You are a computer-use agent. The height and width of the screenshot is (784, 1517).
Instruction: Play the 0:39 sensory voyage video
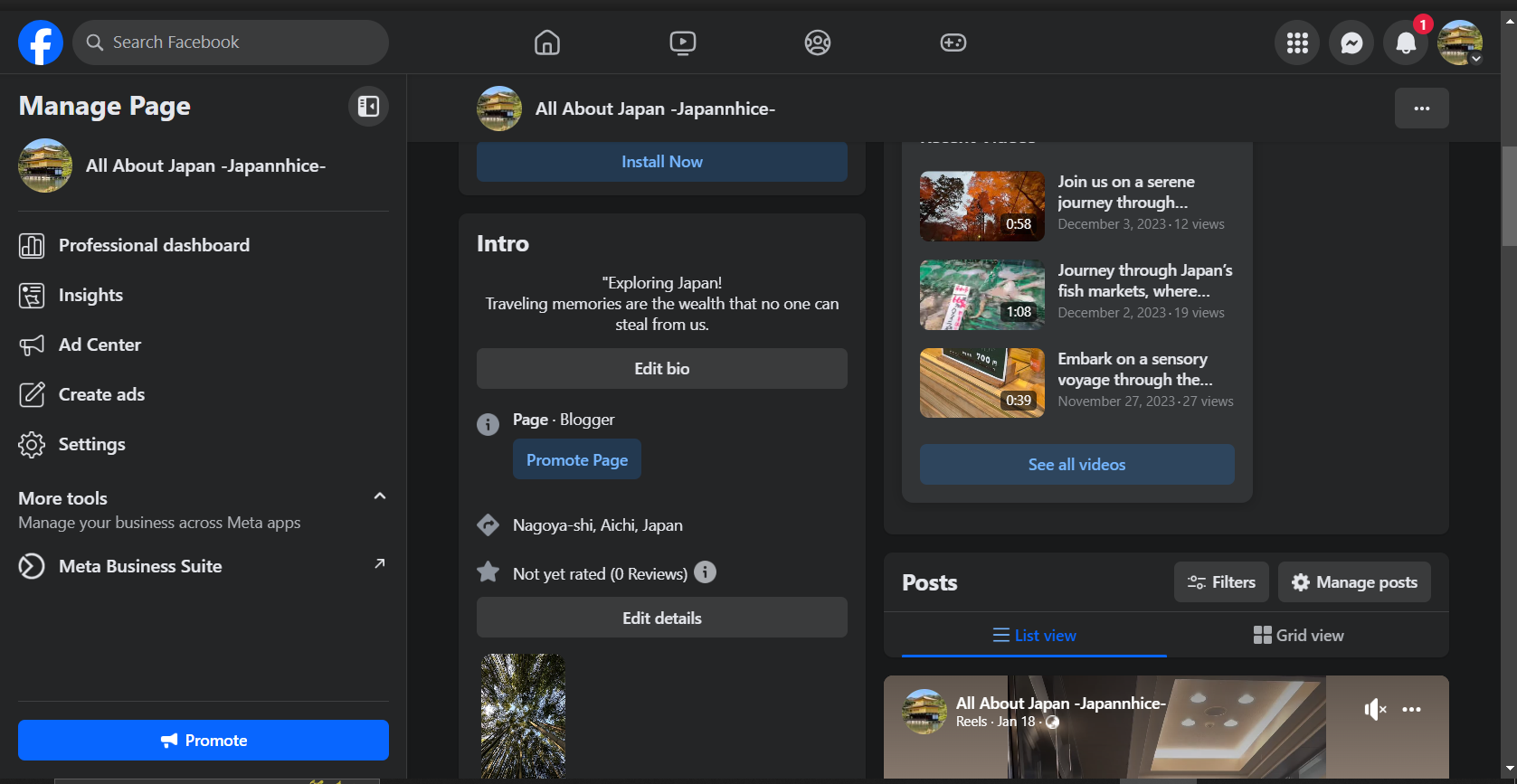click(x=982, y=383)
